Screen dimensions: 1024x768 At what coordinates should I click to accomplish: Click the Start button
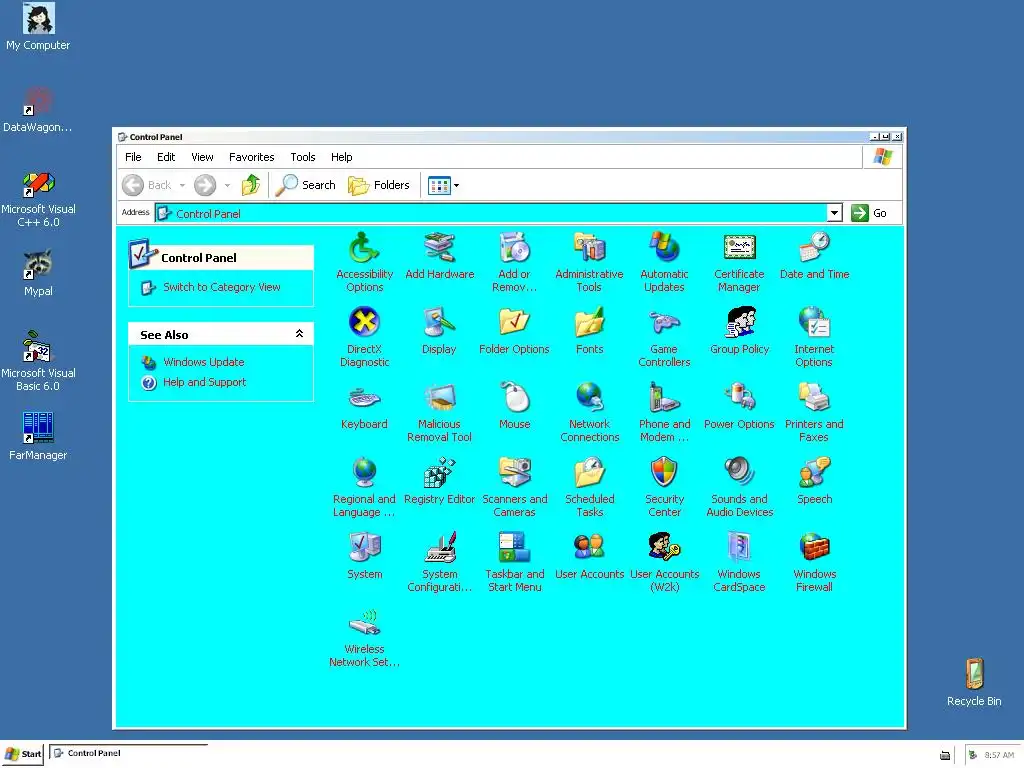click(23, 754)
